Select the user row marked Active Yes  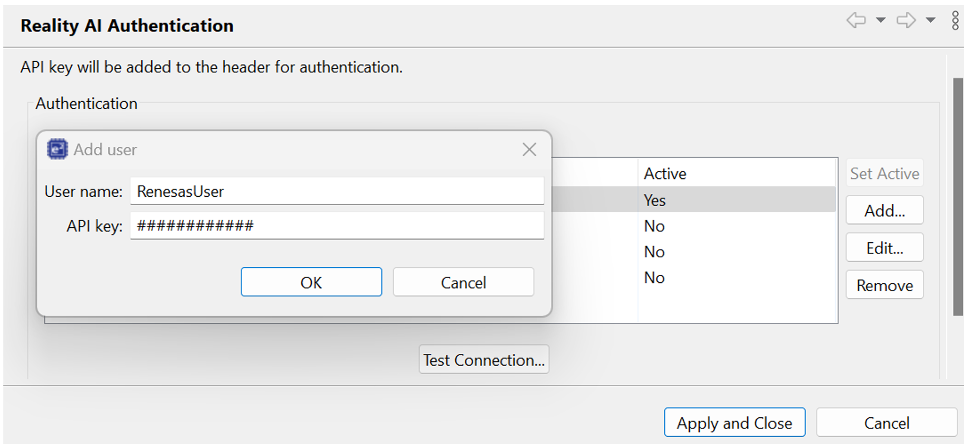(x=735, y=200)
